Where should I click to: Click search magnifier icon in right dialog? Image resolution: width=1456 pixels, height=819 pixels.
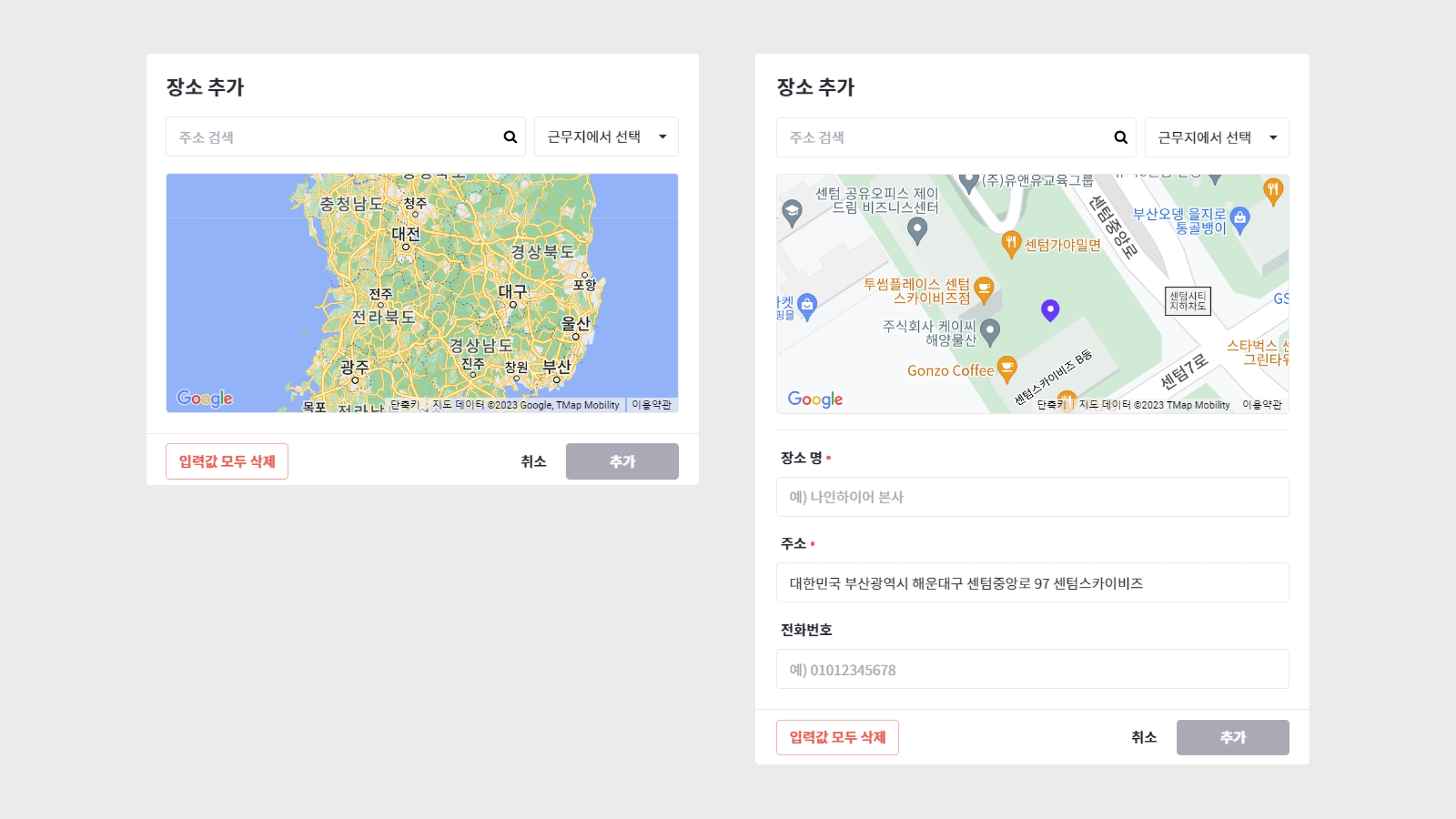pos(1120,137)
